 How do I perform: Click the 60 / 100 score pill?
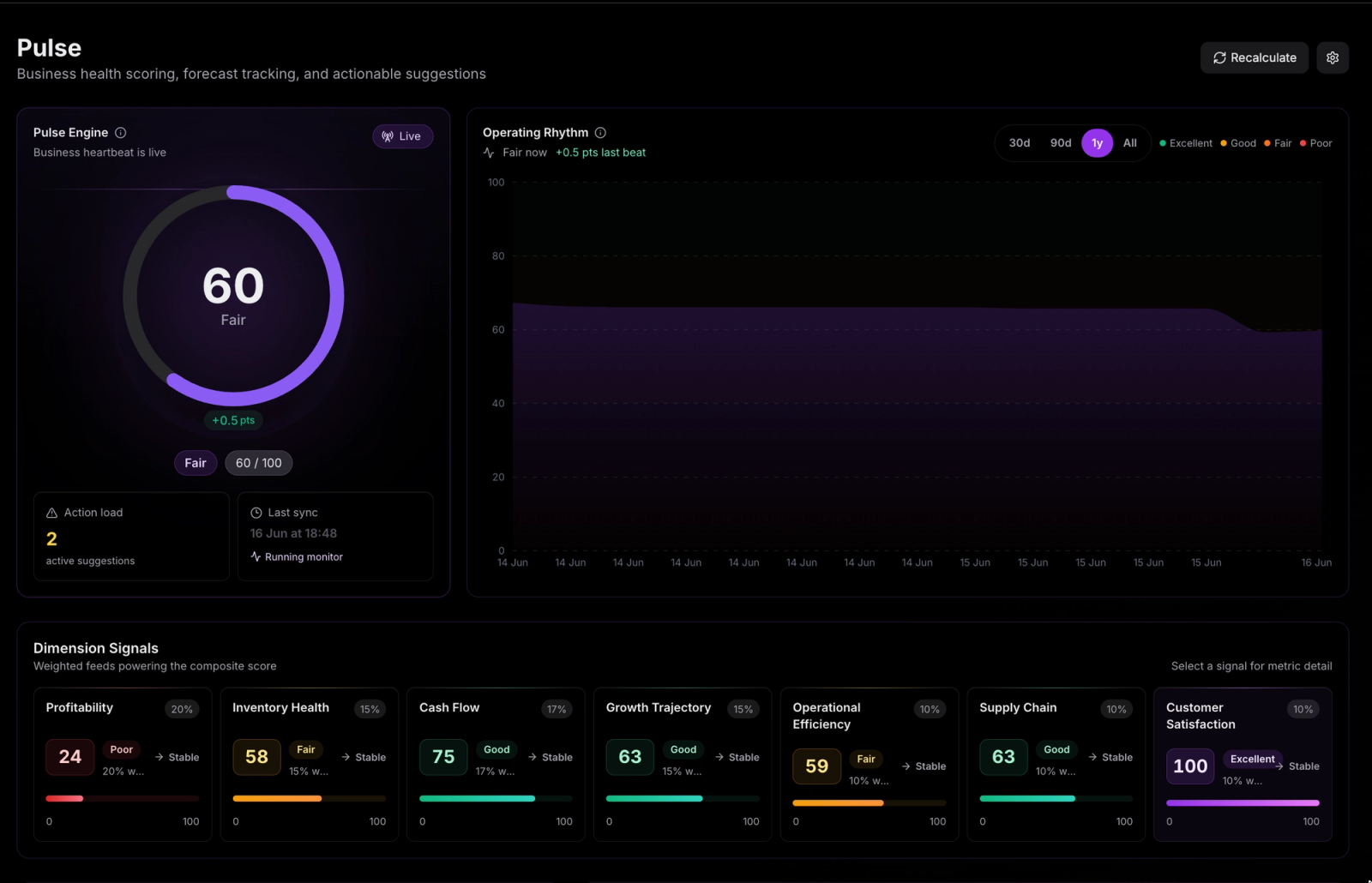[258, 463]
